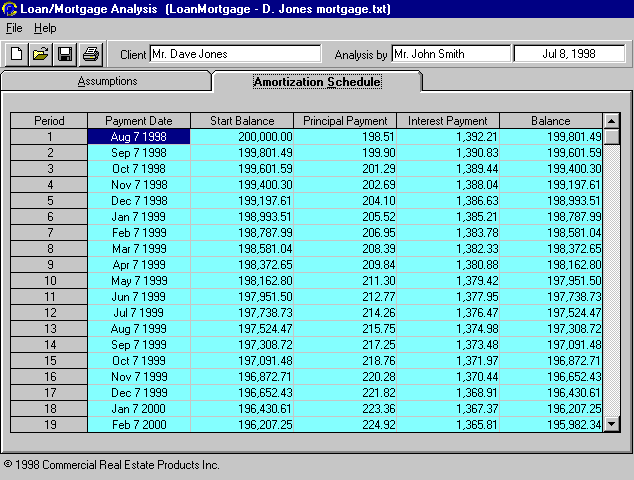
Task: Select row header for period 19
Action: (x=49, y=425)
